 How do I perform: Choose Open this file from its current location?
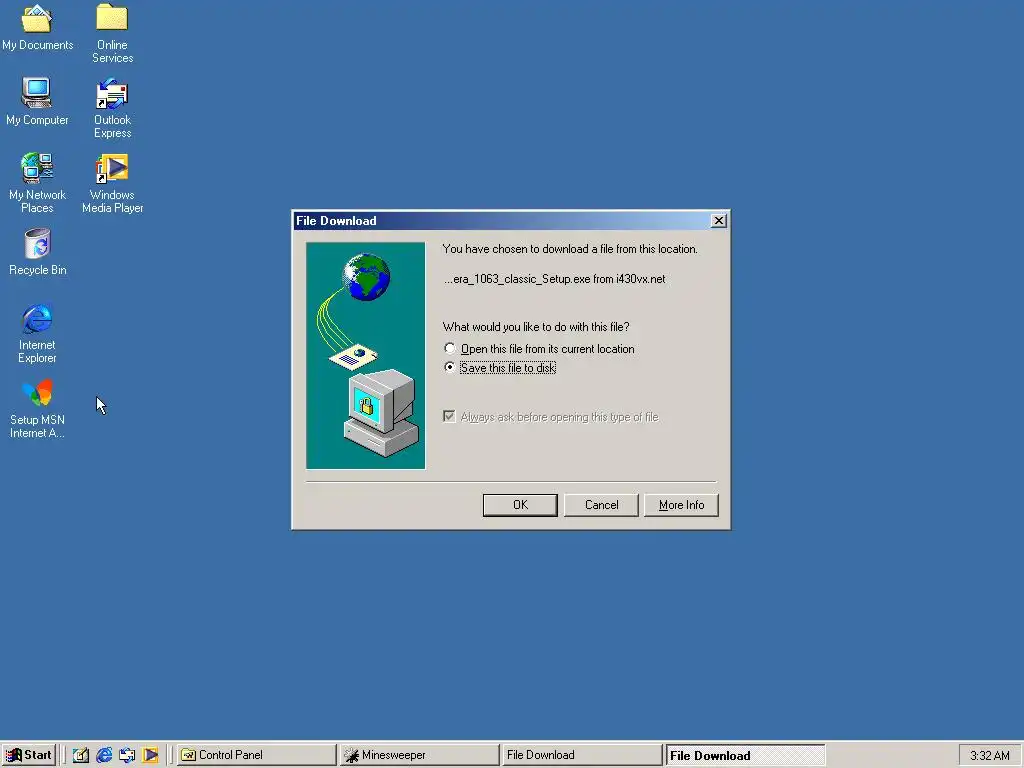point(539,349)
